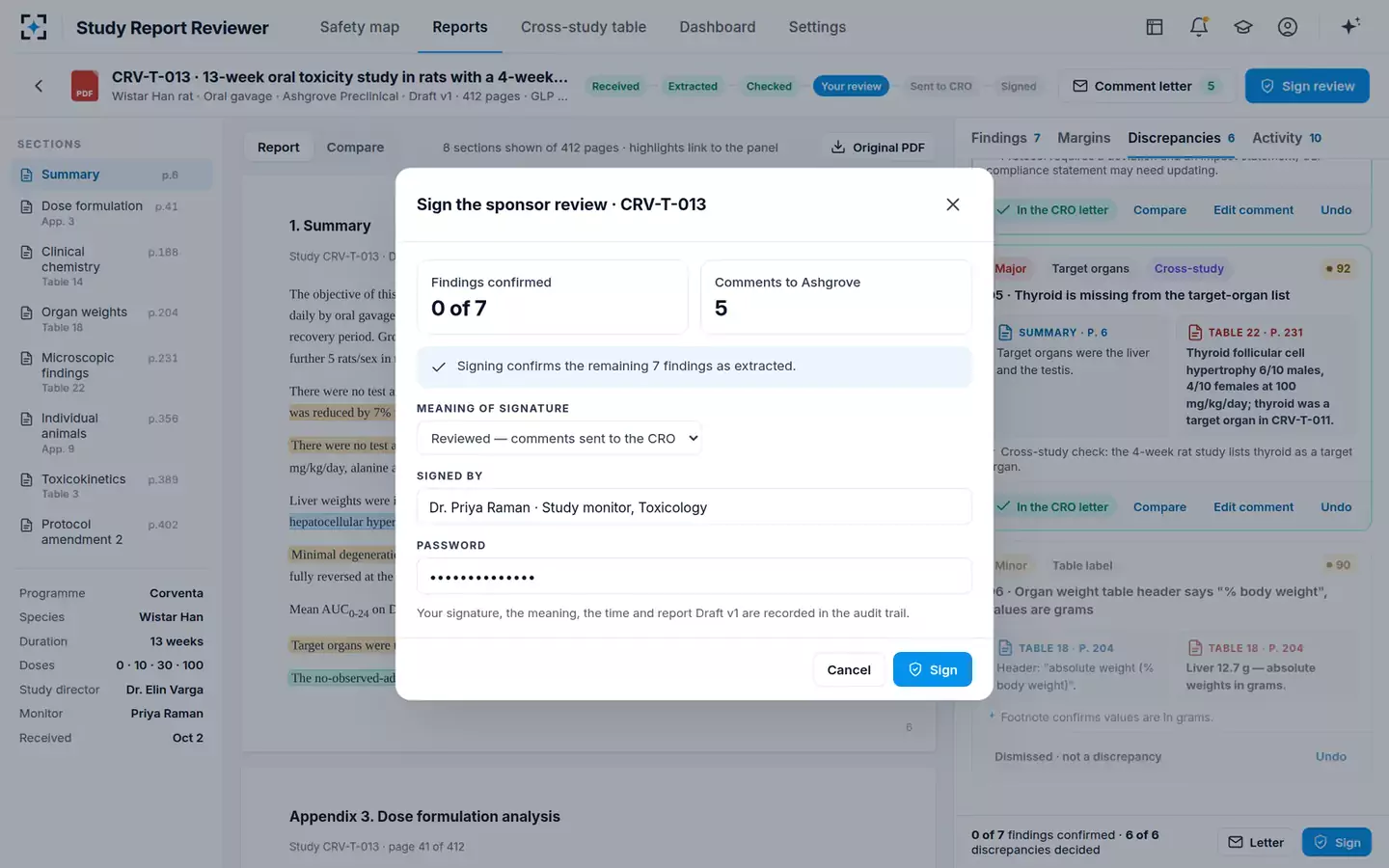This screenshot has width=1389, height=868.
Task: Click the Target organs tag
Action: [1090, 268]
